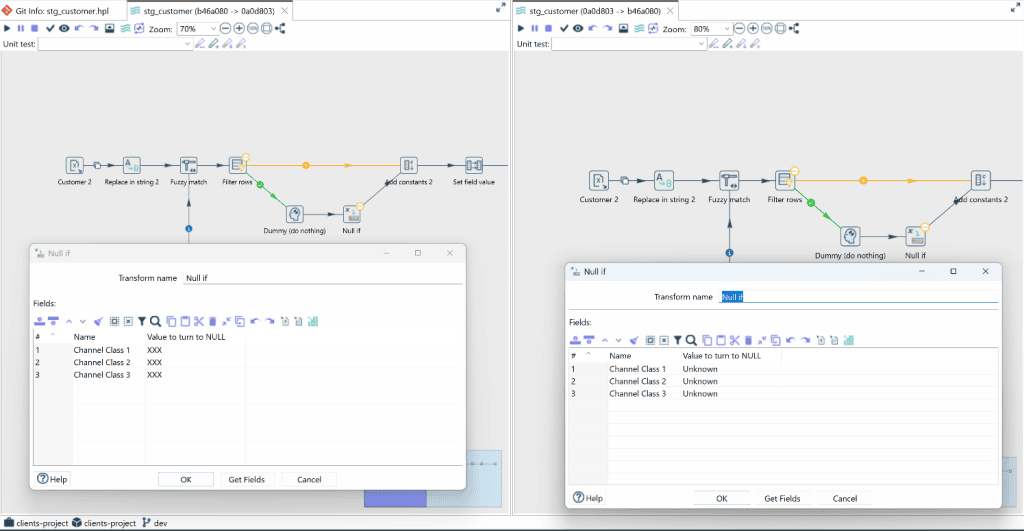Click the search magnifier icon in the left dialog toolbar

[x=155, y=321]
